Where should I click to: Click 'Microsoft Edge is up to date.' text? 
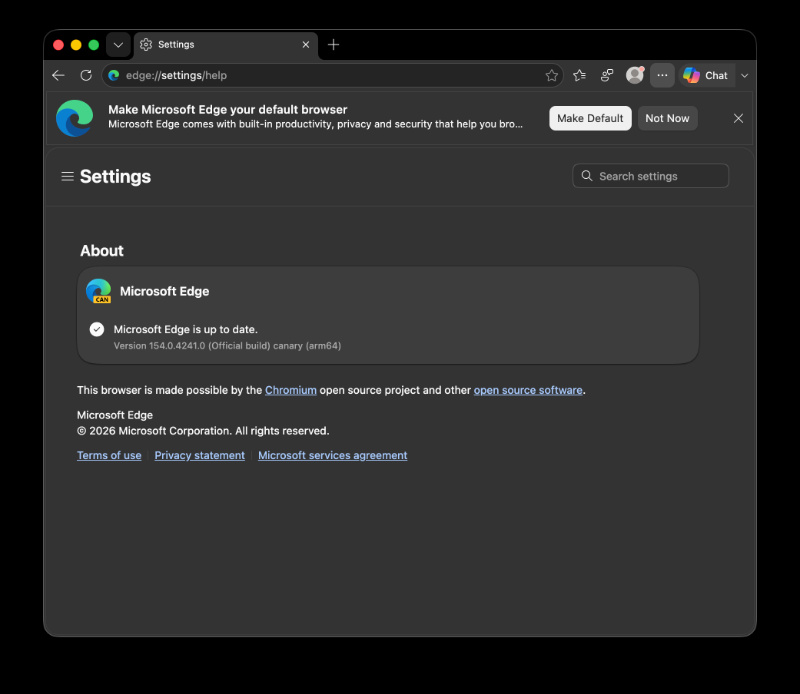pos(186,330)
